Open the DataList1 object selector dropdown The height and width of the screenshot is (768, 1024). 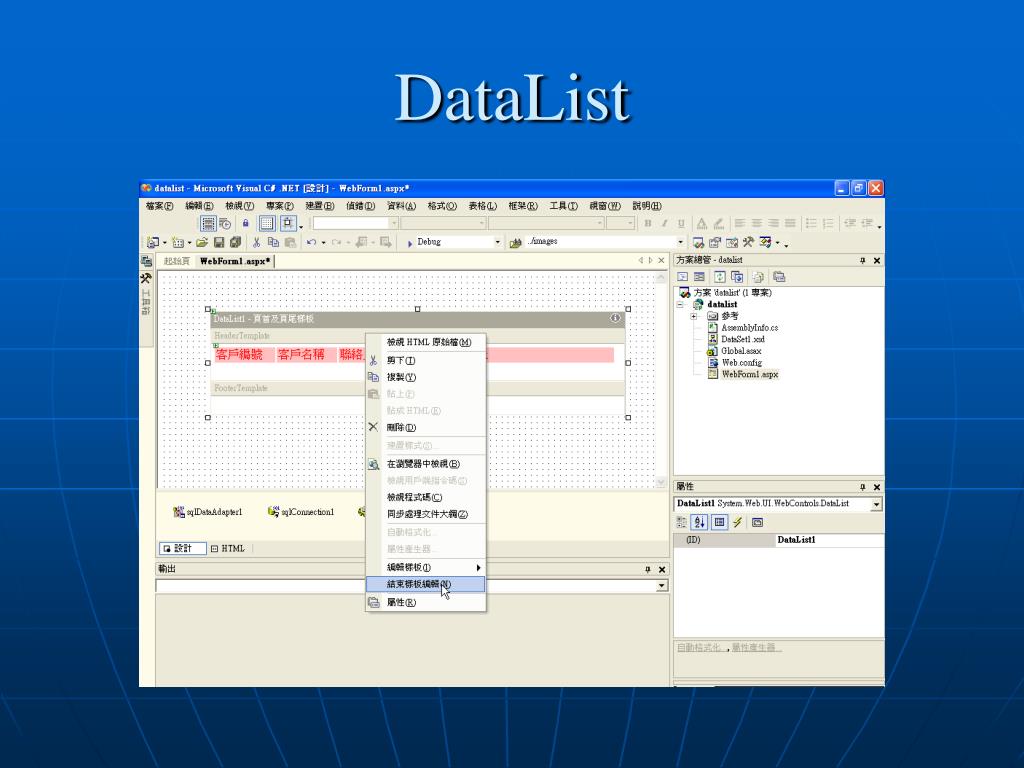pos(876,504)
